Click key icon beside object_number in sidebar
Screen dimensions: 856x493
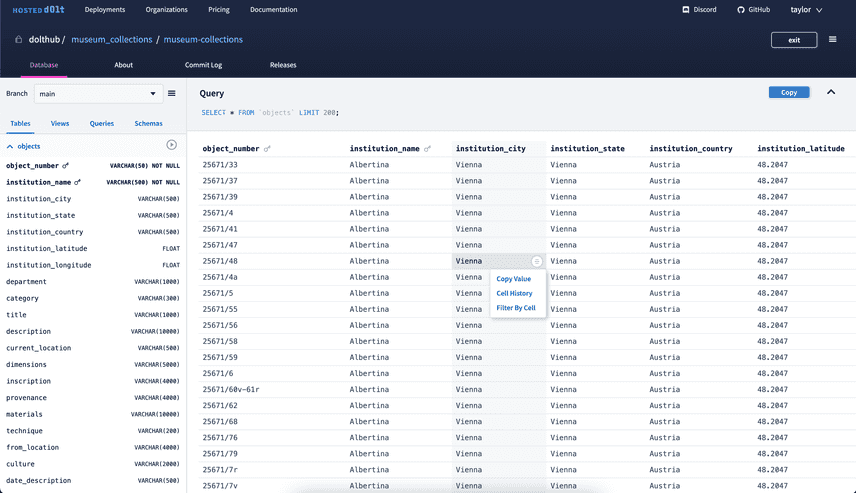point(66,165)
